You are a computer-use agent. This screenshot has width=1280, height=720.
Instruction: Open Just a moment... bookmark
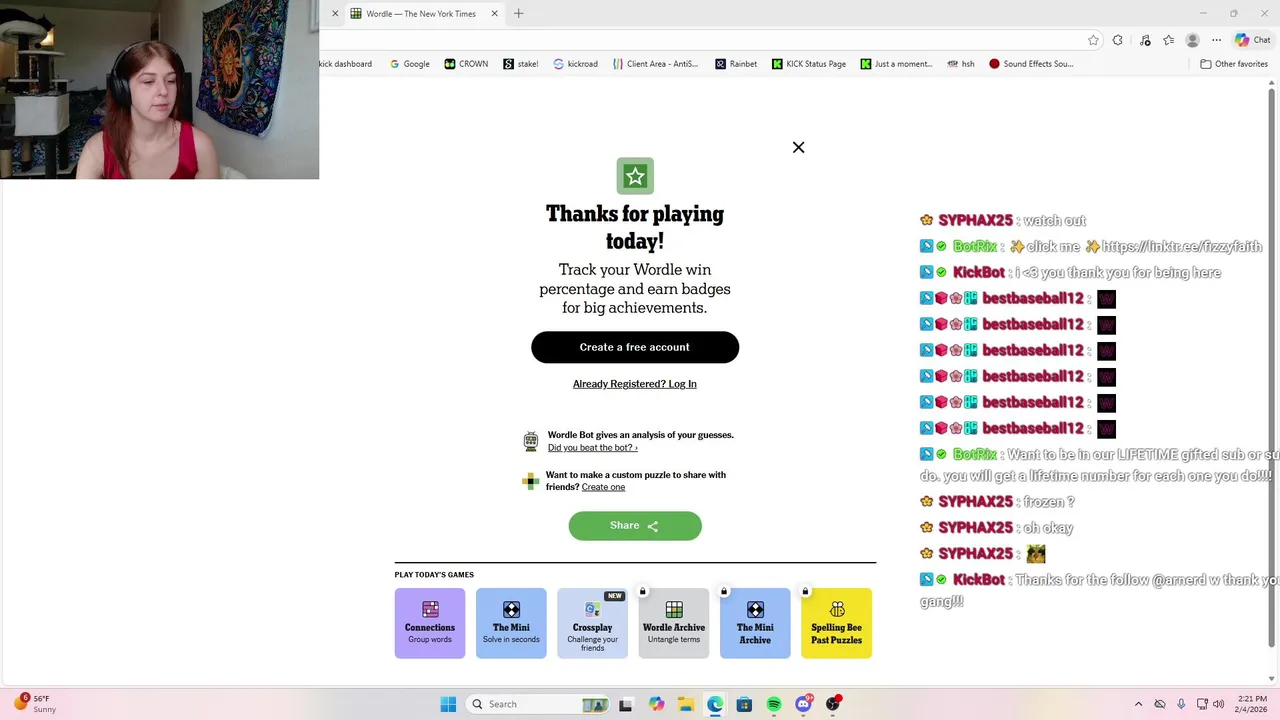(896, 64)
